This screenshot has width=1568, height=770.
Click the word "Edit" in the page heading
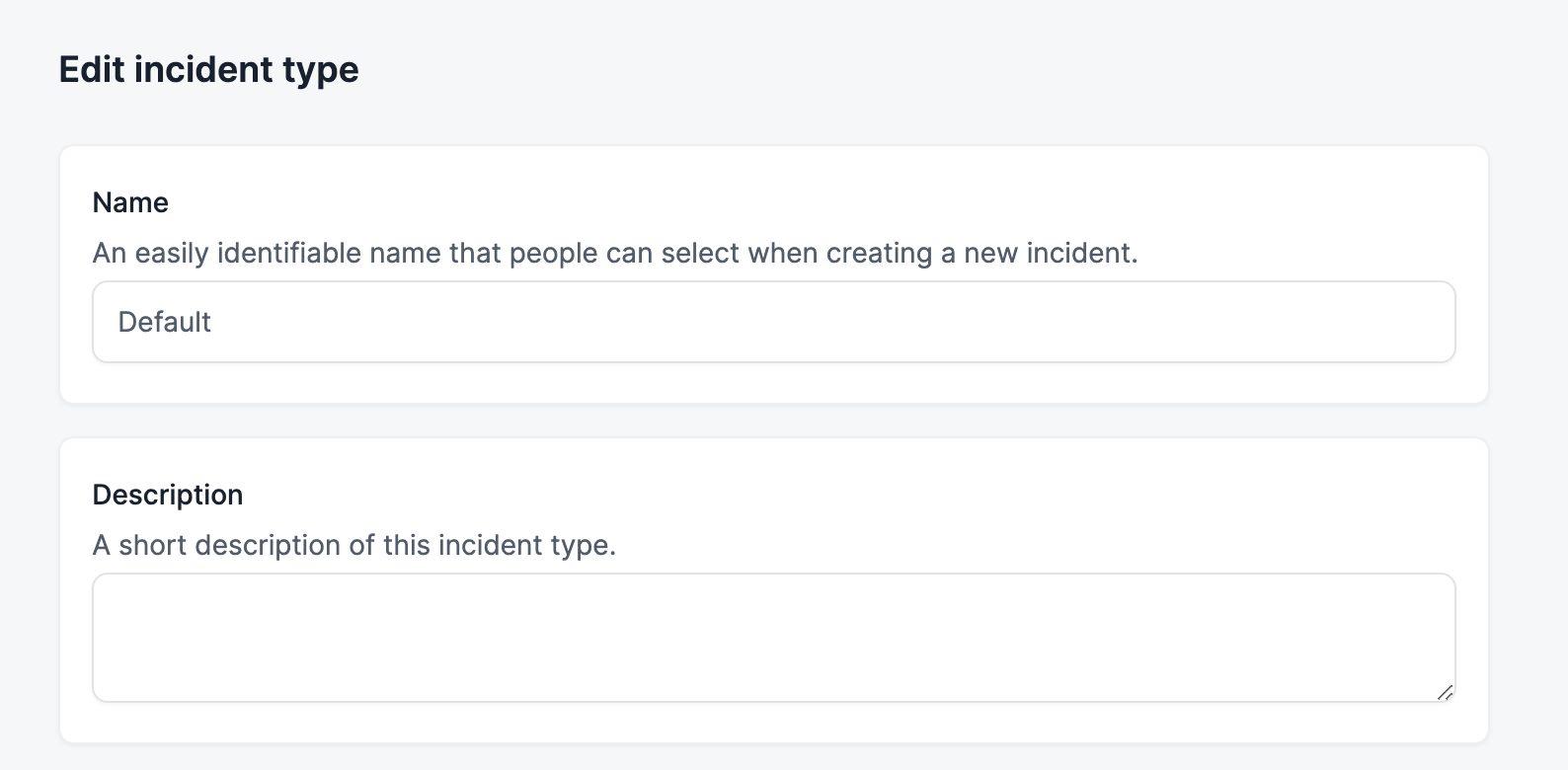coord(92,70)
